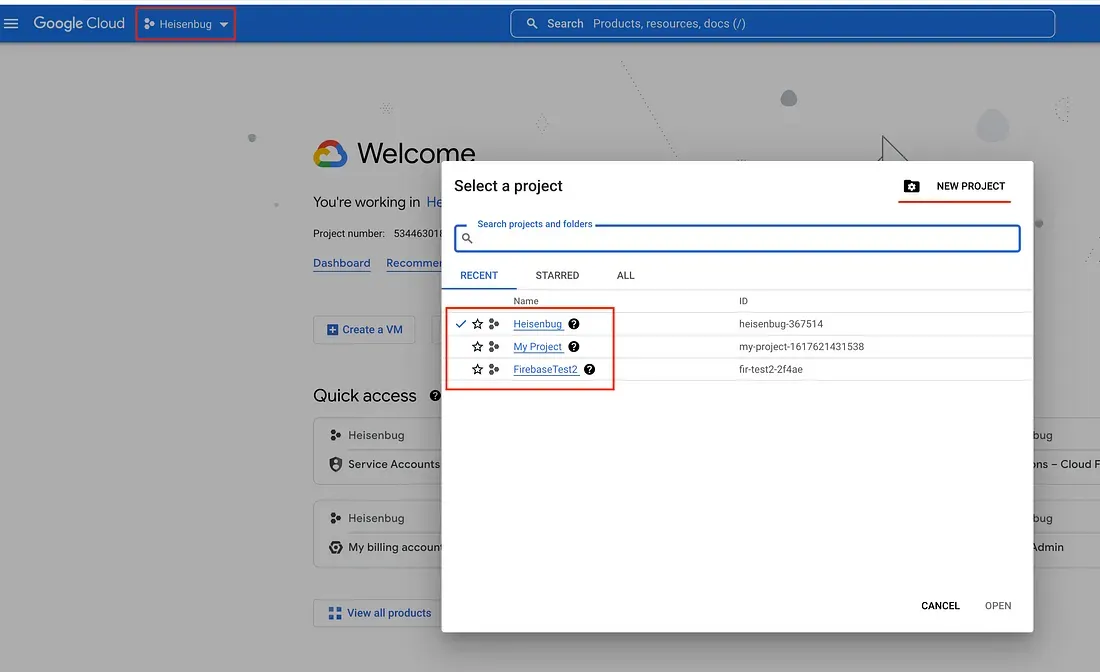
Task: Open the Heisenbug project picker dropdown
Action: coord(186,24)
